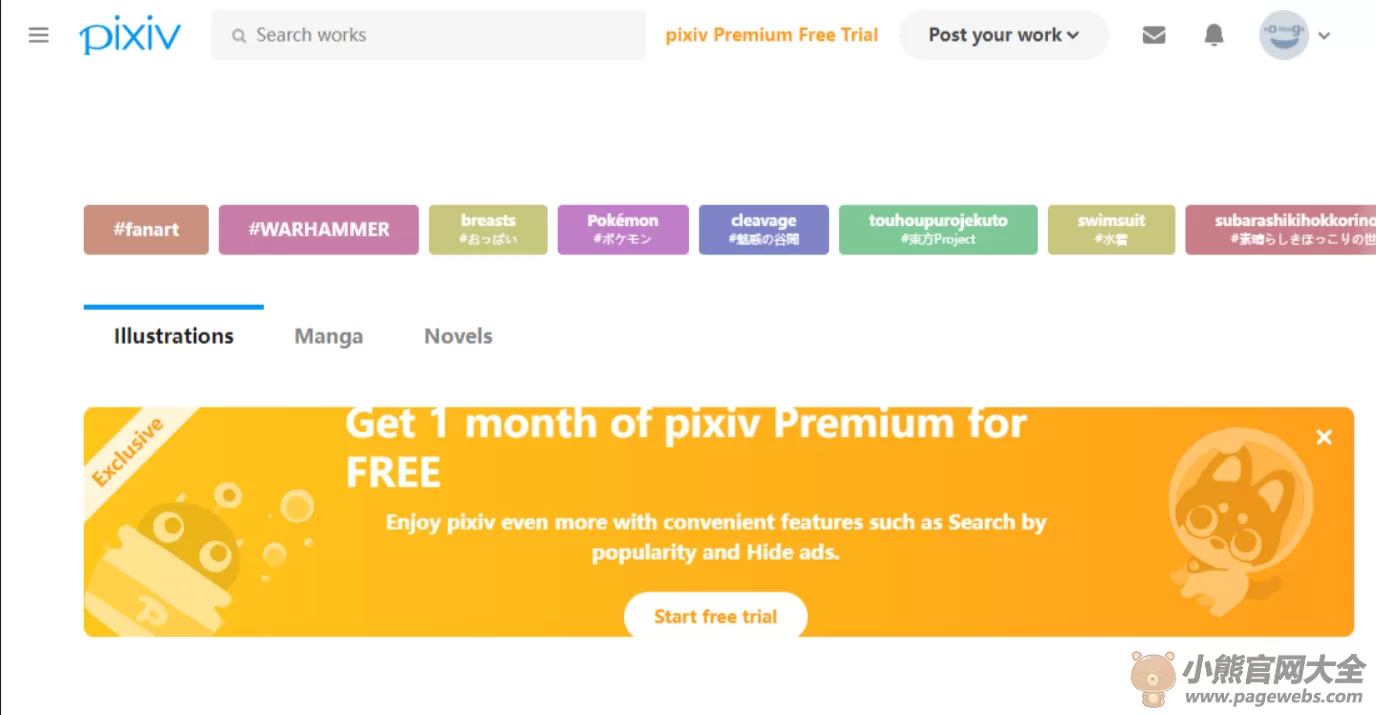Viewport: 1376px width, 715px height.
Task: Click the search magnifier icon
Action: 239,36
